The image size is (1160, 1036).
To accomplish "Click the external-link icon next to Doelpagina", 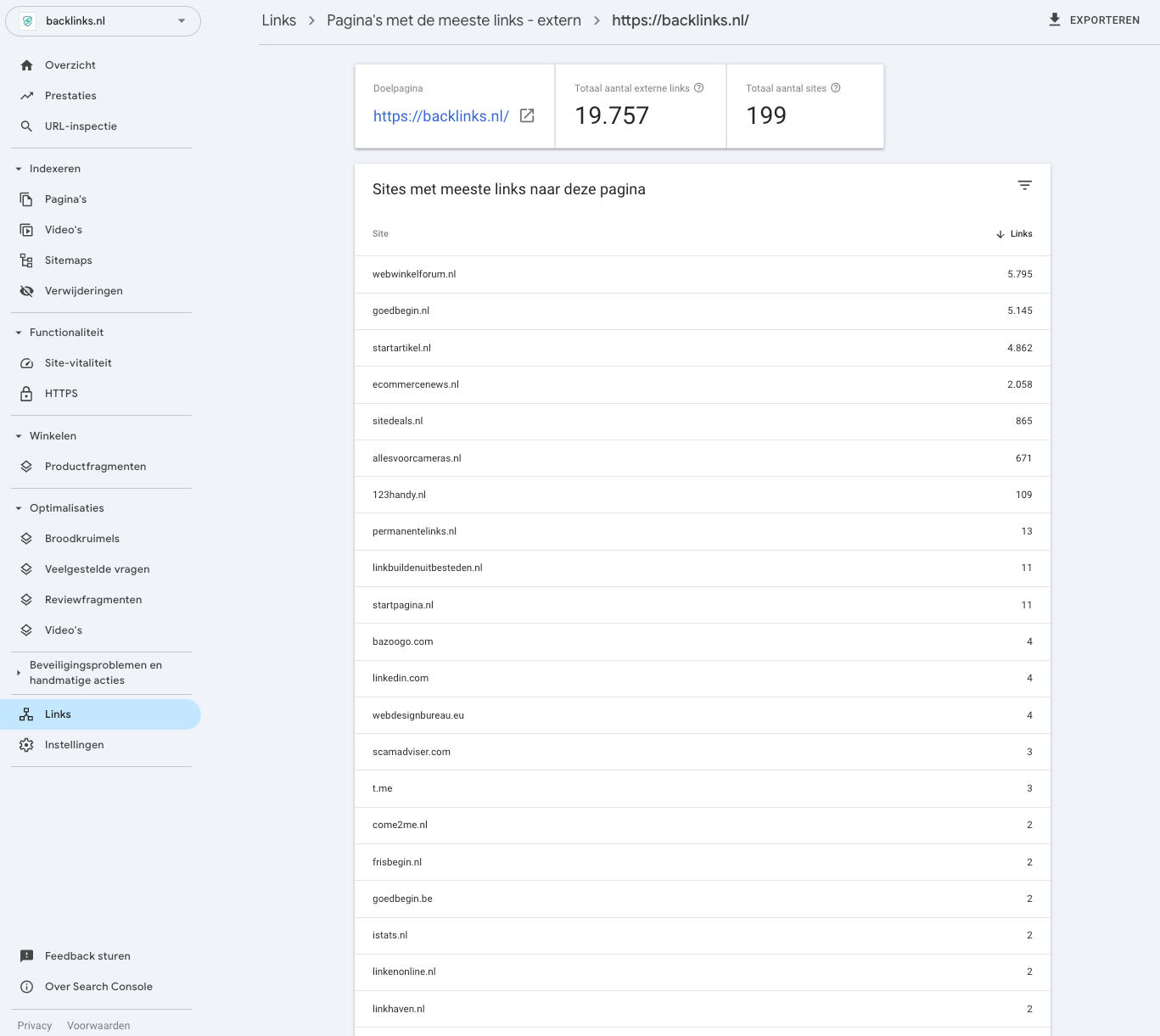I will (526, 115).
